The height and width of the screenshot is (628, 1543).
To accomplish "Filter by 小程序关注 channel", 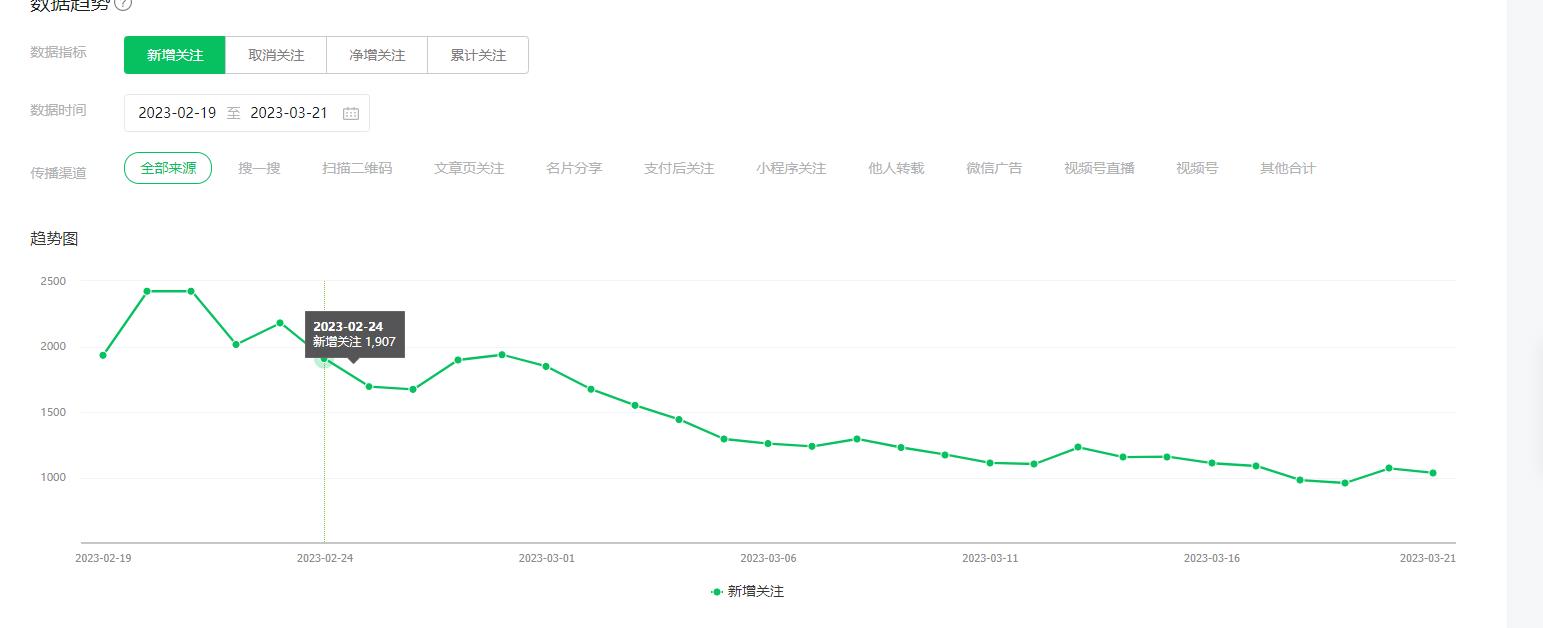I will (x=791, y=168).
